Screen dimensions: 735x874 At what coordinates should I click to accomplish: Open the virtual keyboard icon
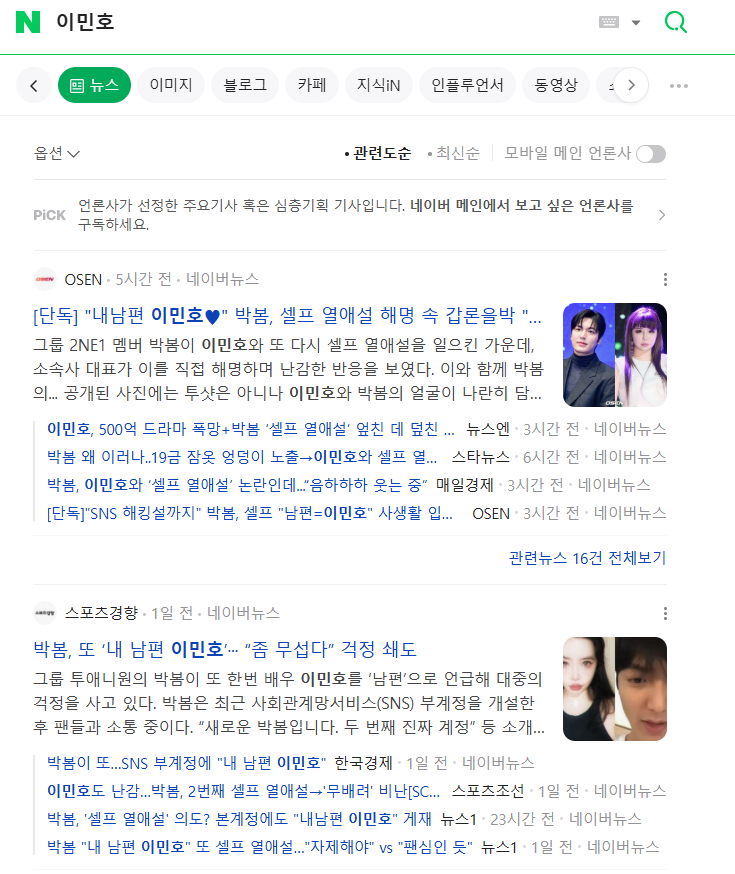[609, 22]
